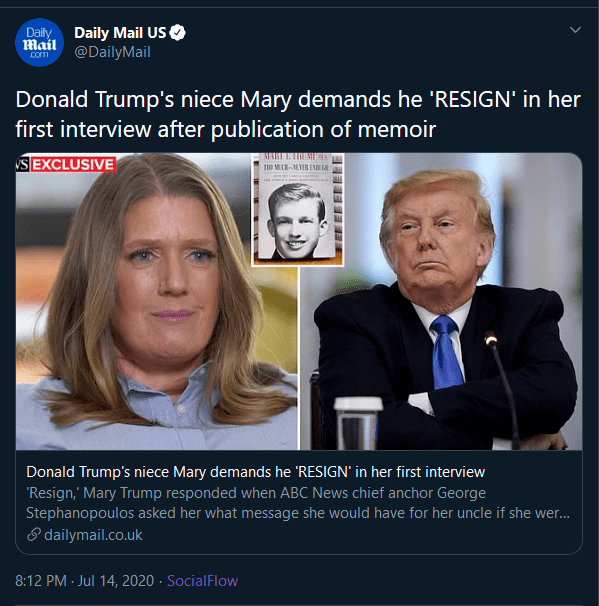Click the water glass in the photo
The image size is (599, 606).
[x=357, y=423]
